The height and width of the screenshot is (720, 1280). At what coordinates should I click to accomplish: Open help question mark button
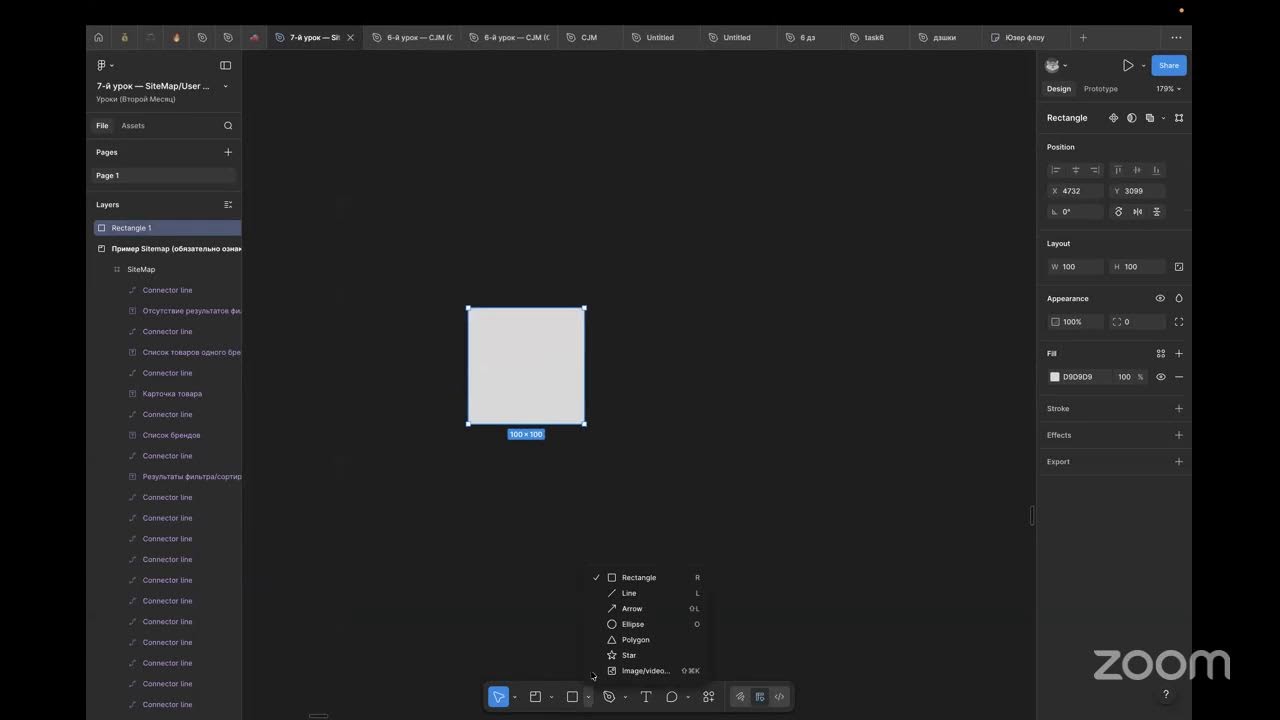[x=1165, y=694]
